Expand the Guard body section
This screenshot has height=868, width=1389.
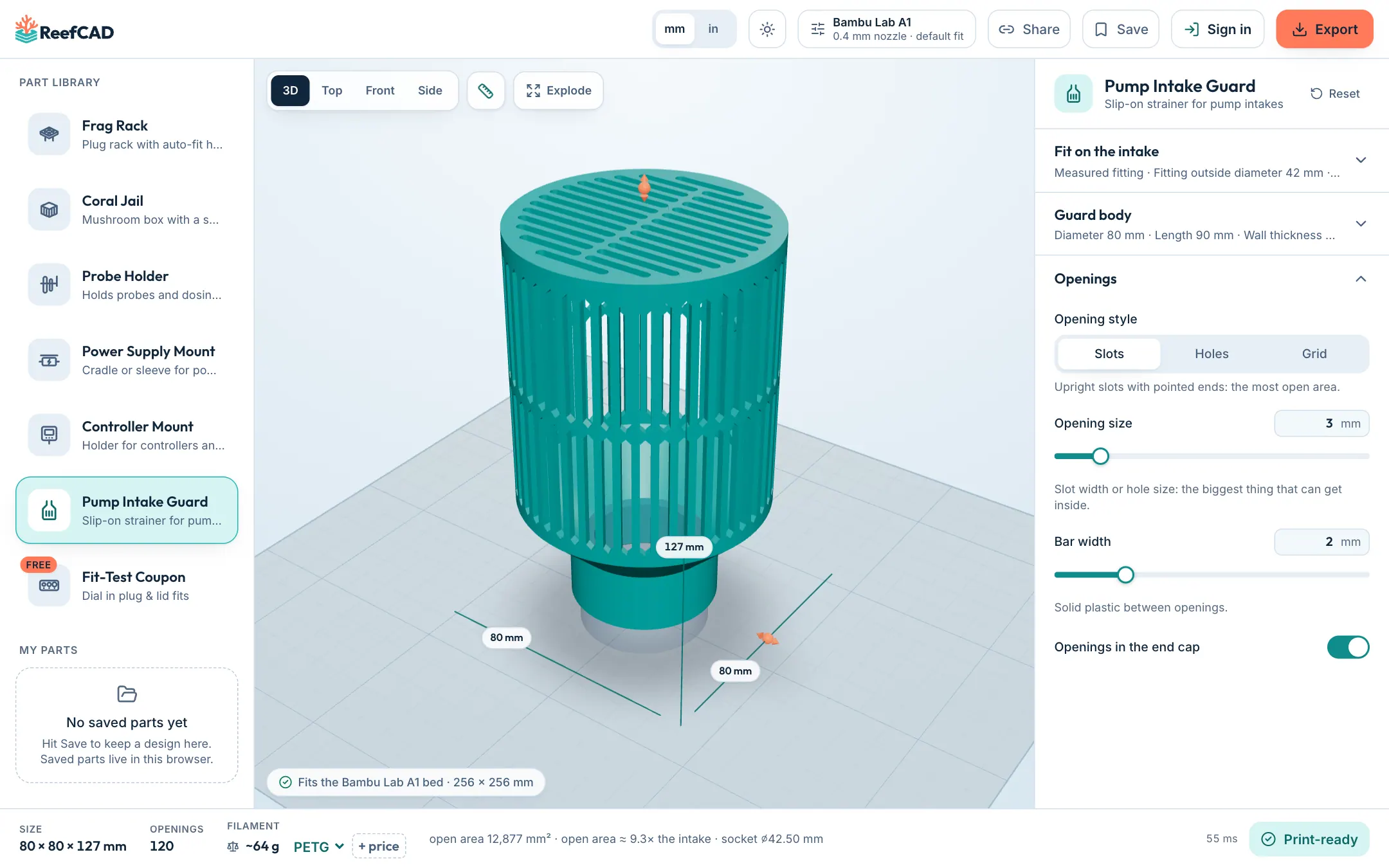(1212, 224)
